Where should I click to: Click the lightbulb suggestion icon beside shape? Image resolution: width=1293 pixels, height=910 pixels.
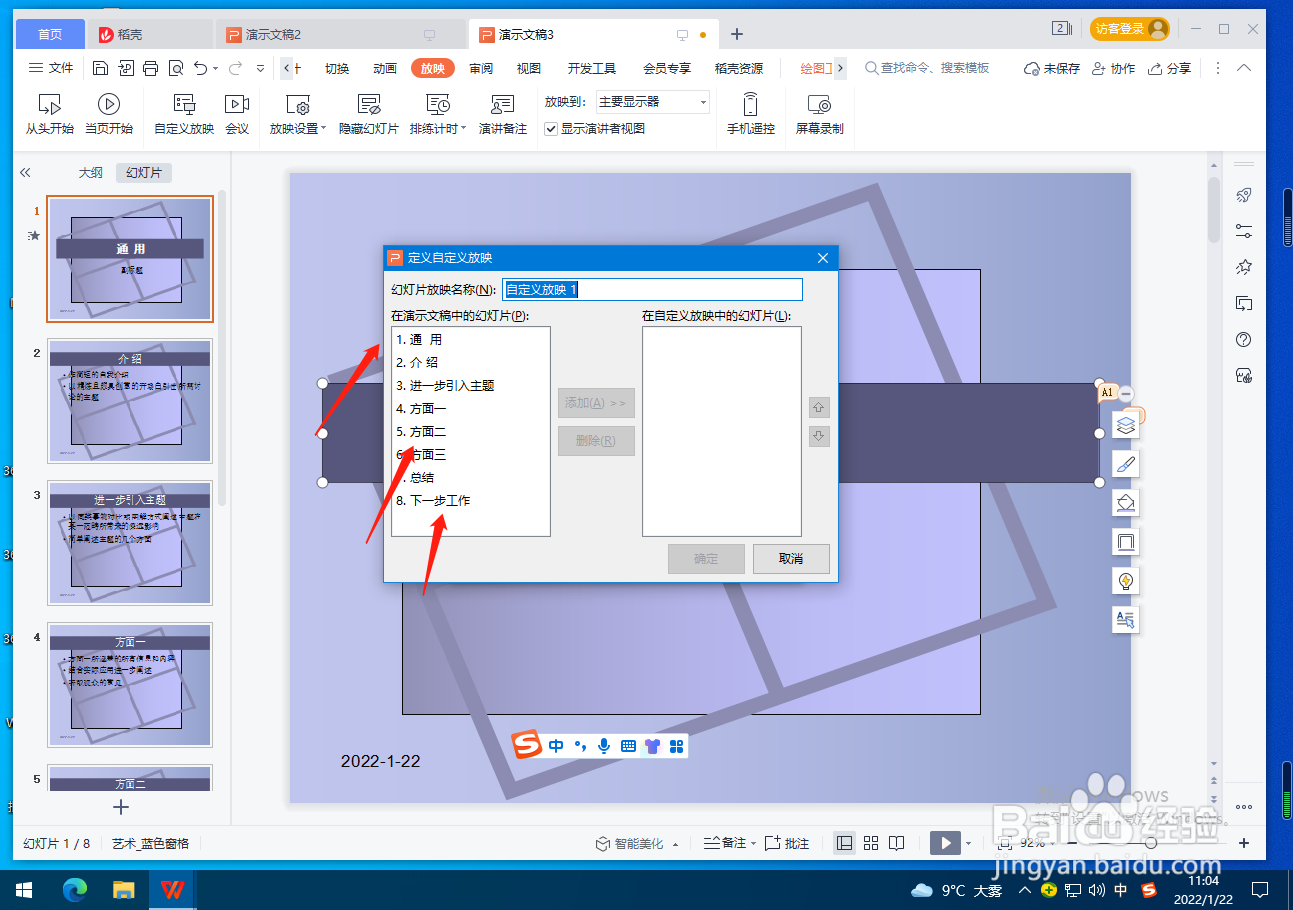(x=1126, y=581)
